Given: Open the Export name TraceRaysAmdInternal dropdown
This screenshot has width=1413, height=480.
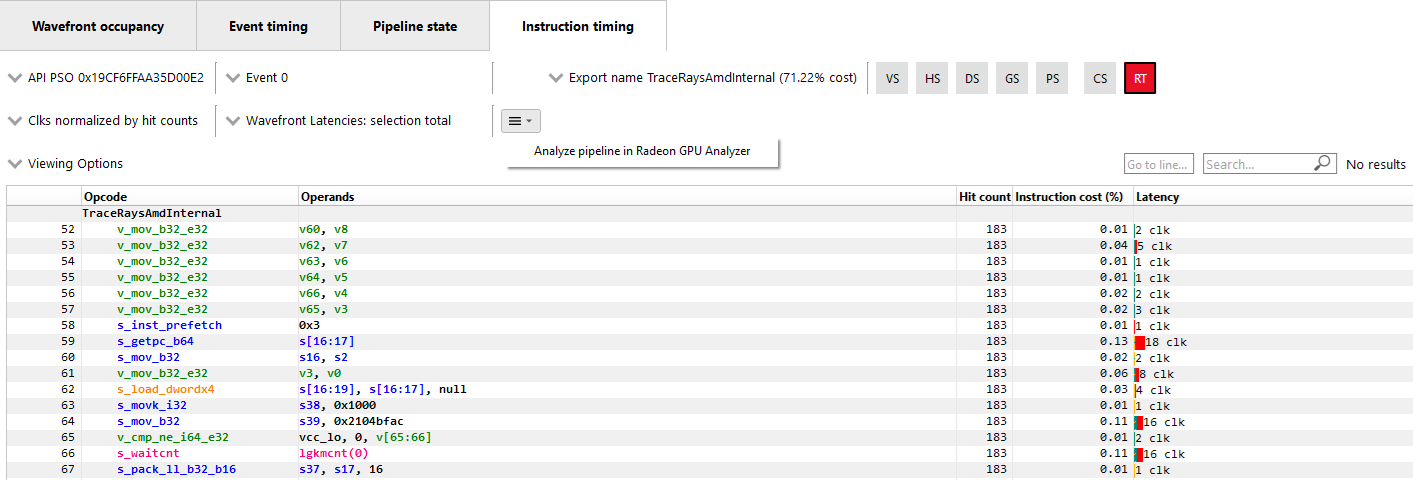Looking at the screenshot, I should [x=703, y=78].
